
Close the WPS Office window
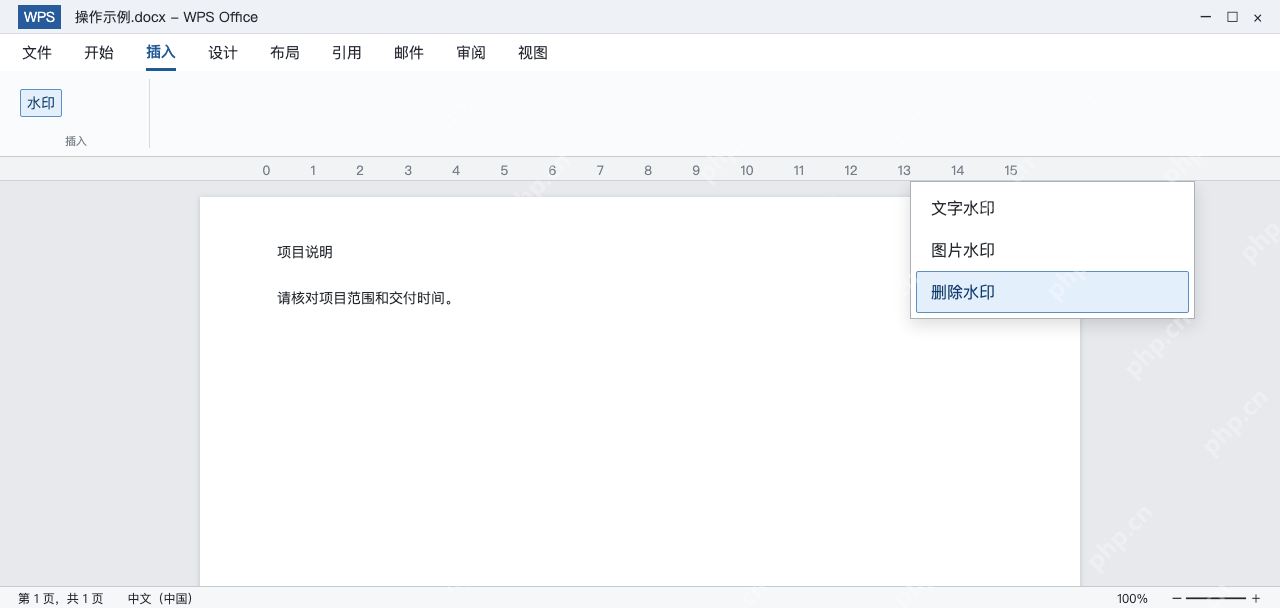pos(1258,17)
